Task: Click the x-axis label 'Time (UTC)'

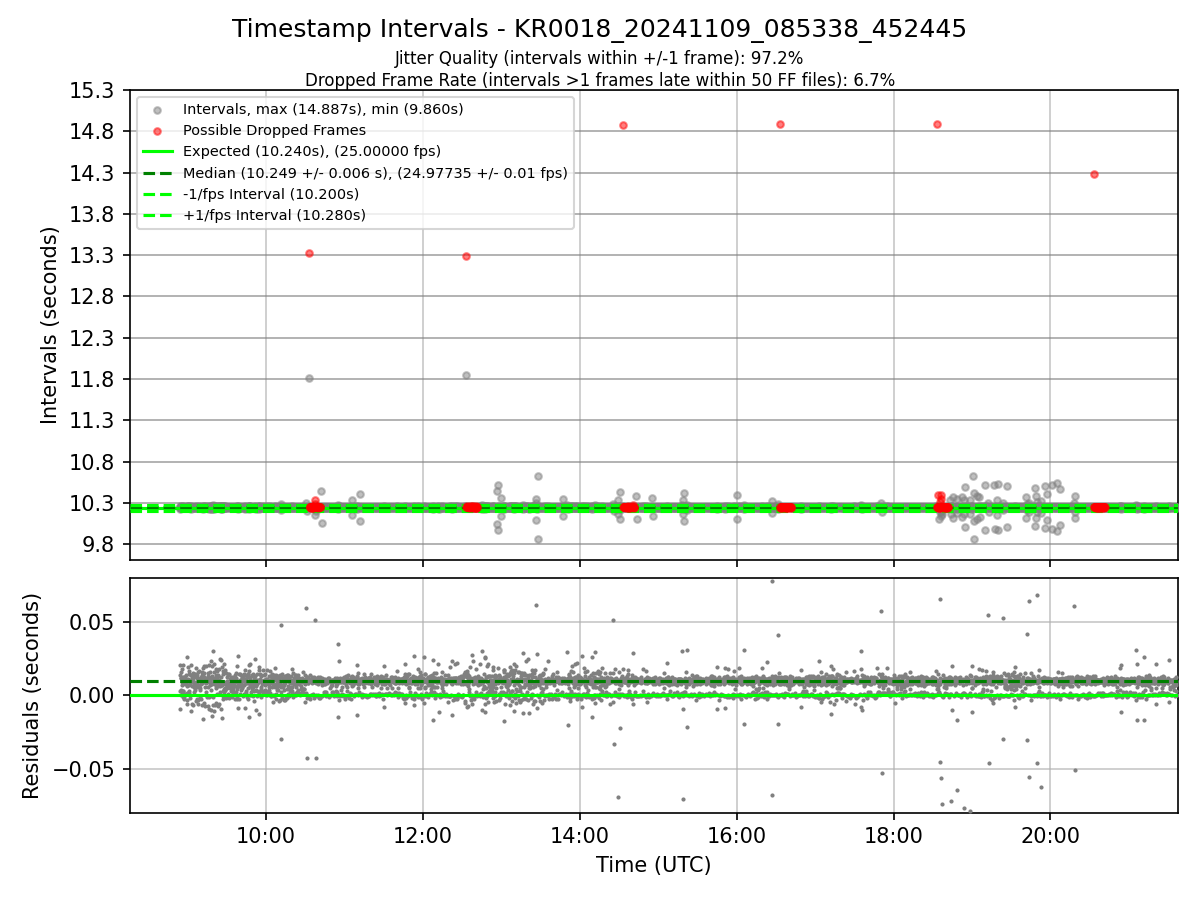Action: click(x=653, y=865)
